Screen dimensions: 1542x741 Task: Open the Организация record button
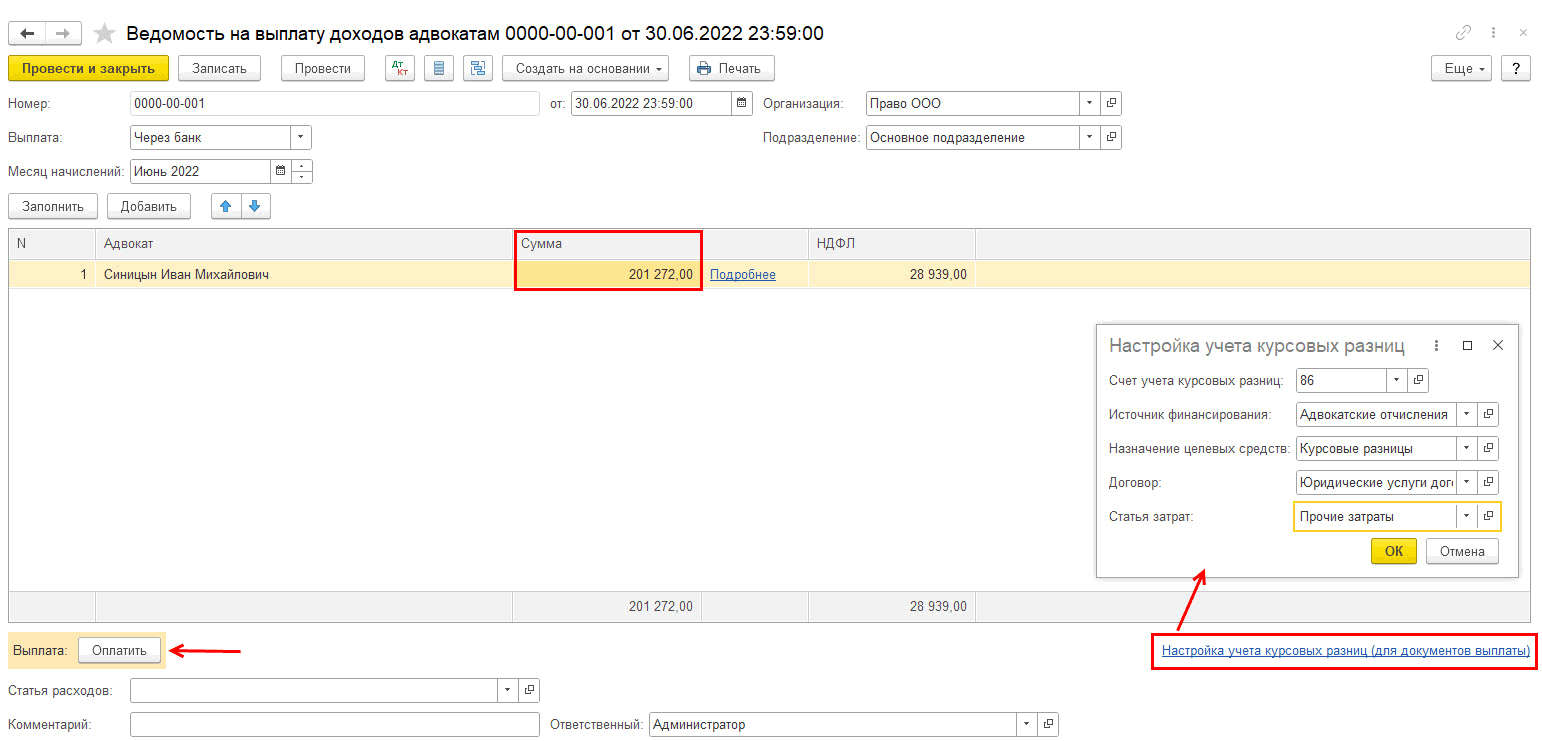tap(1111, 103)
